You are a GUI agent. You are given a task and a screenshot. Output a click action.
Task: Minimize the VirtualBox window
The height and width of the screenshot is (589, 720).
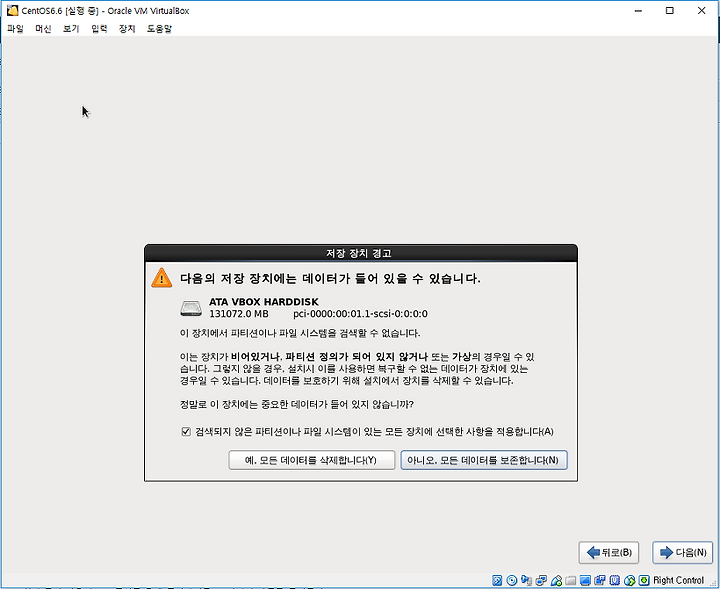(x=638, y=11)
